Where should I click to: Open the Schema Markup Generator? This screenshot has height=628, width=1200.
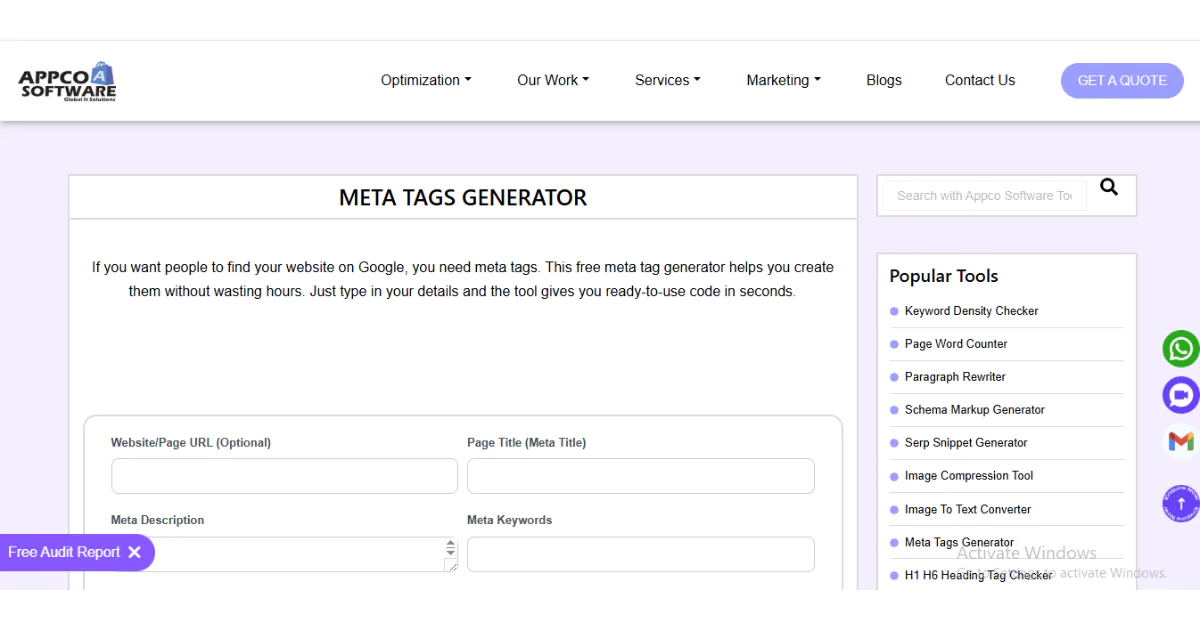[x=974, y=410]
